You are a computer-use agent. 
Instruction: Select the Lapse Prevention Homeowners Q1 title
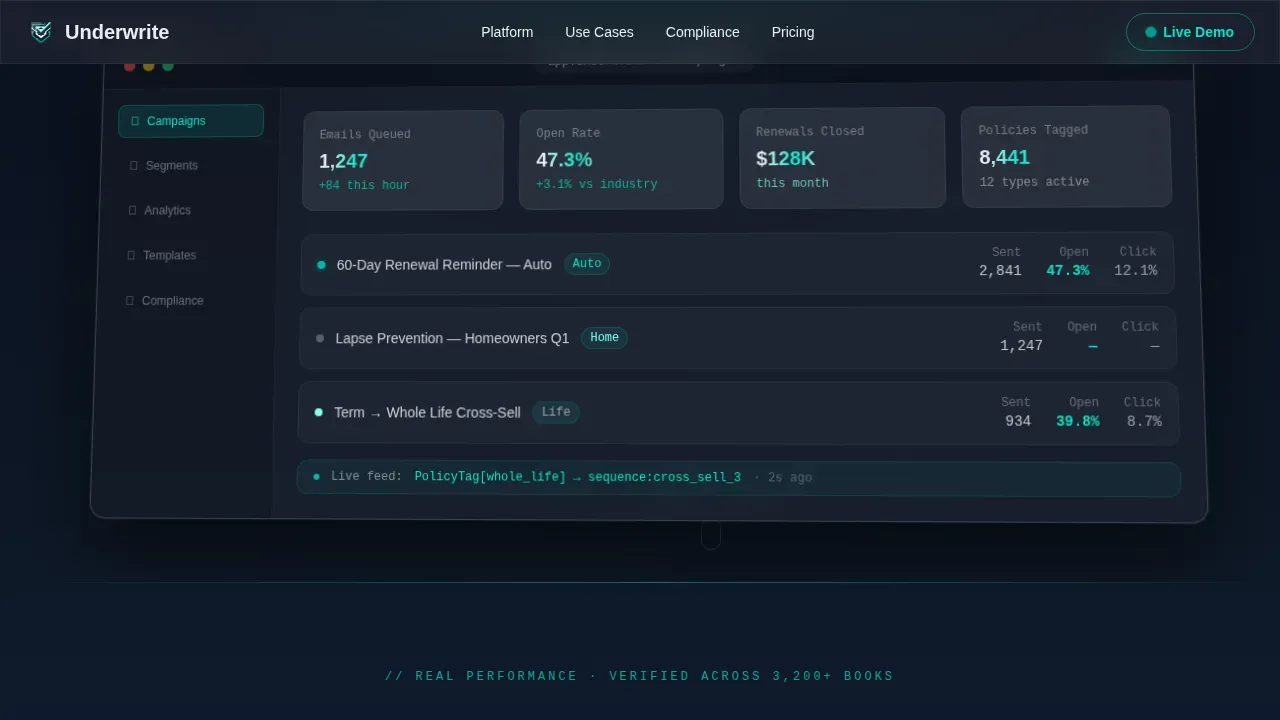(x=452, y=339)
